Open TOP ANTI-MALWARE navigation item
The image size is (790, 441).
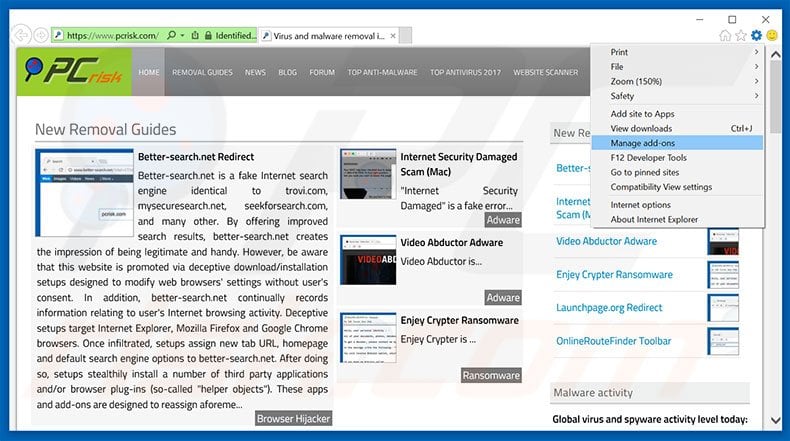point(382,72)
